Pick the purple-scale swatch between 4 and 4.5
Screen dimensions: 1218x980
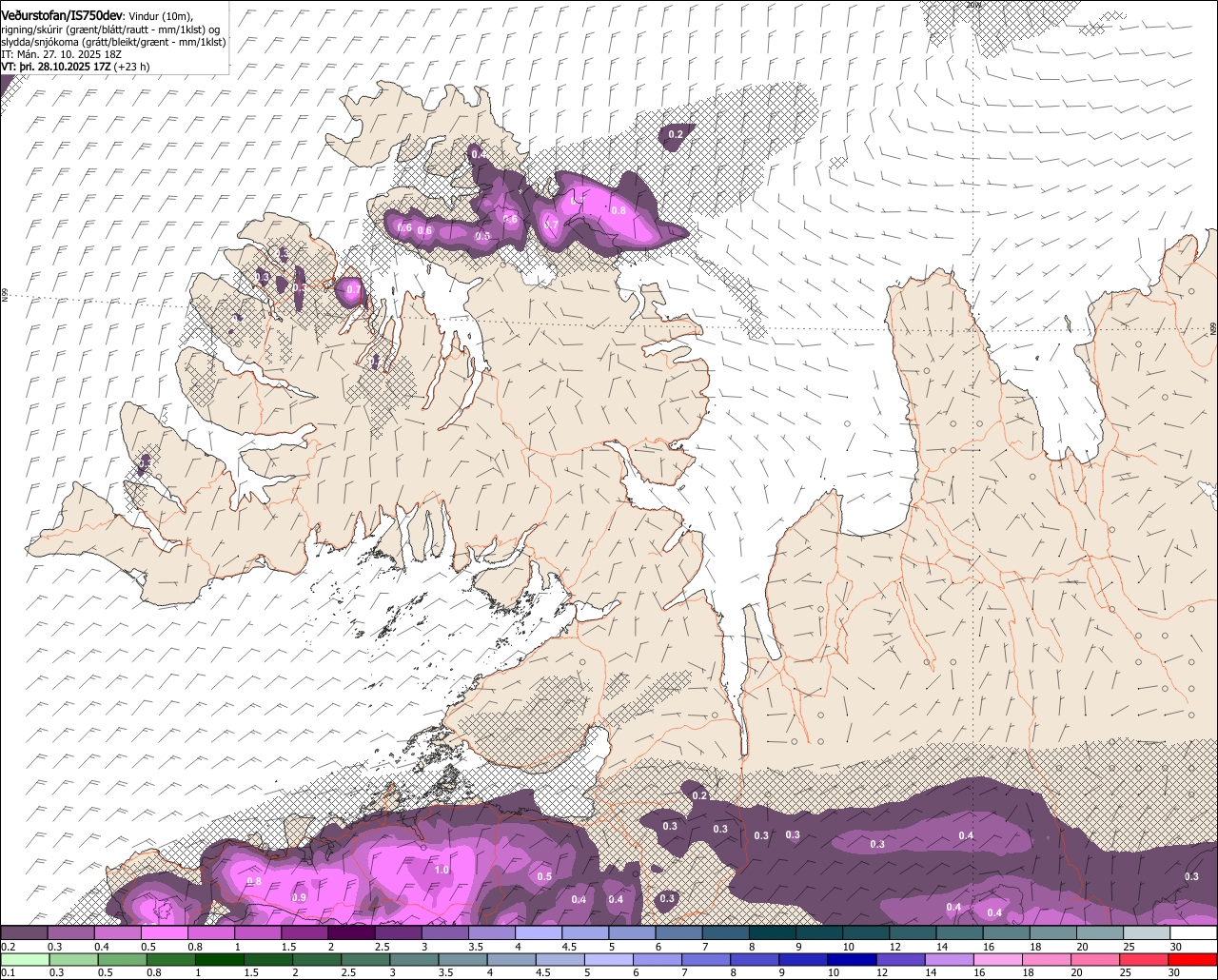click(x=540, y=932)
